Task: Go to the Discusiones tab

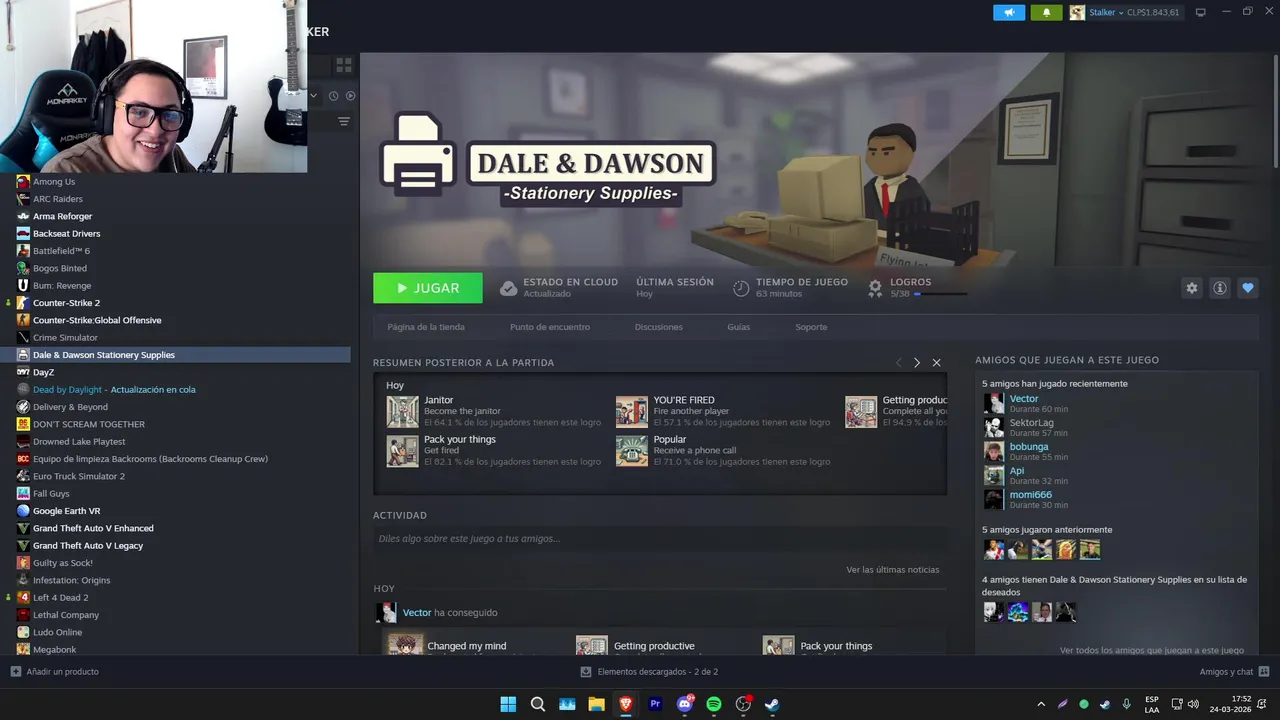Action: (659, 327)
